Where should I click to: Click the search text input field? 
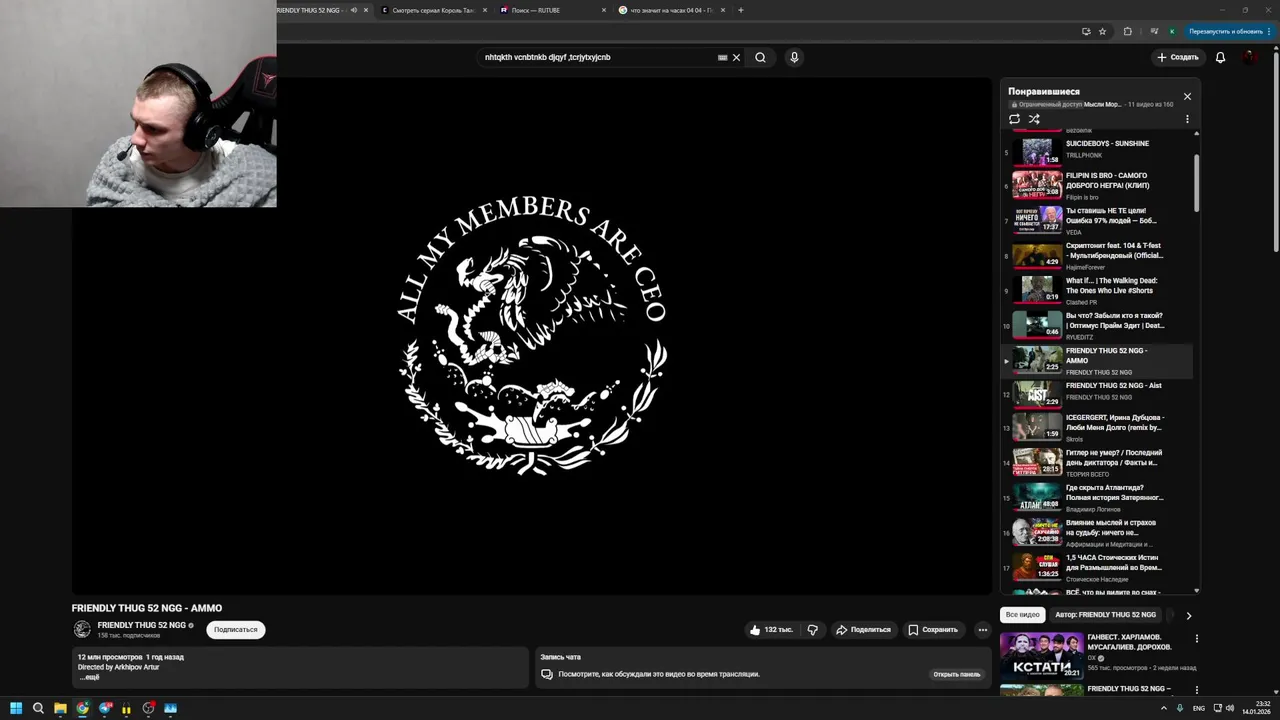(x=598, y=57)
